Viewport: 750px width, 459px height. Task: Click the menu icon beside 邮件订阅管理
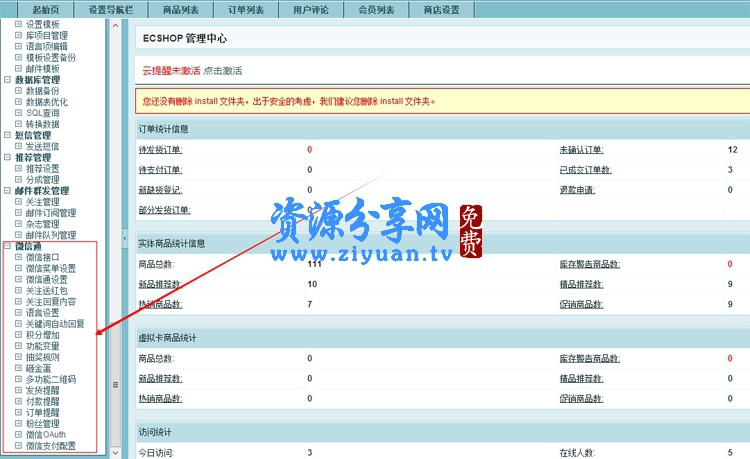click(18, 212)
